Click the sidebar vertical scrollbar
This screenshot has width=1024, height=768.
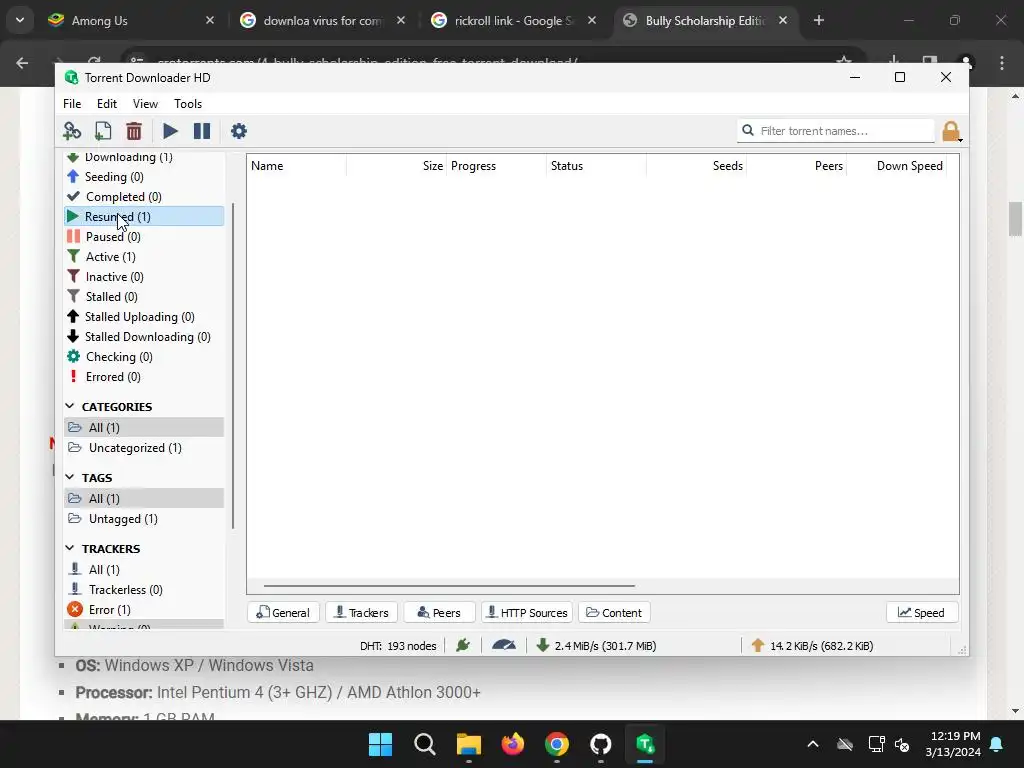[x=233, y=366]
